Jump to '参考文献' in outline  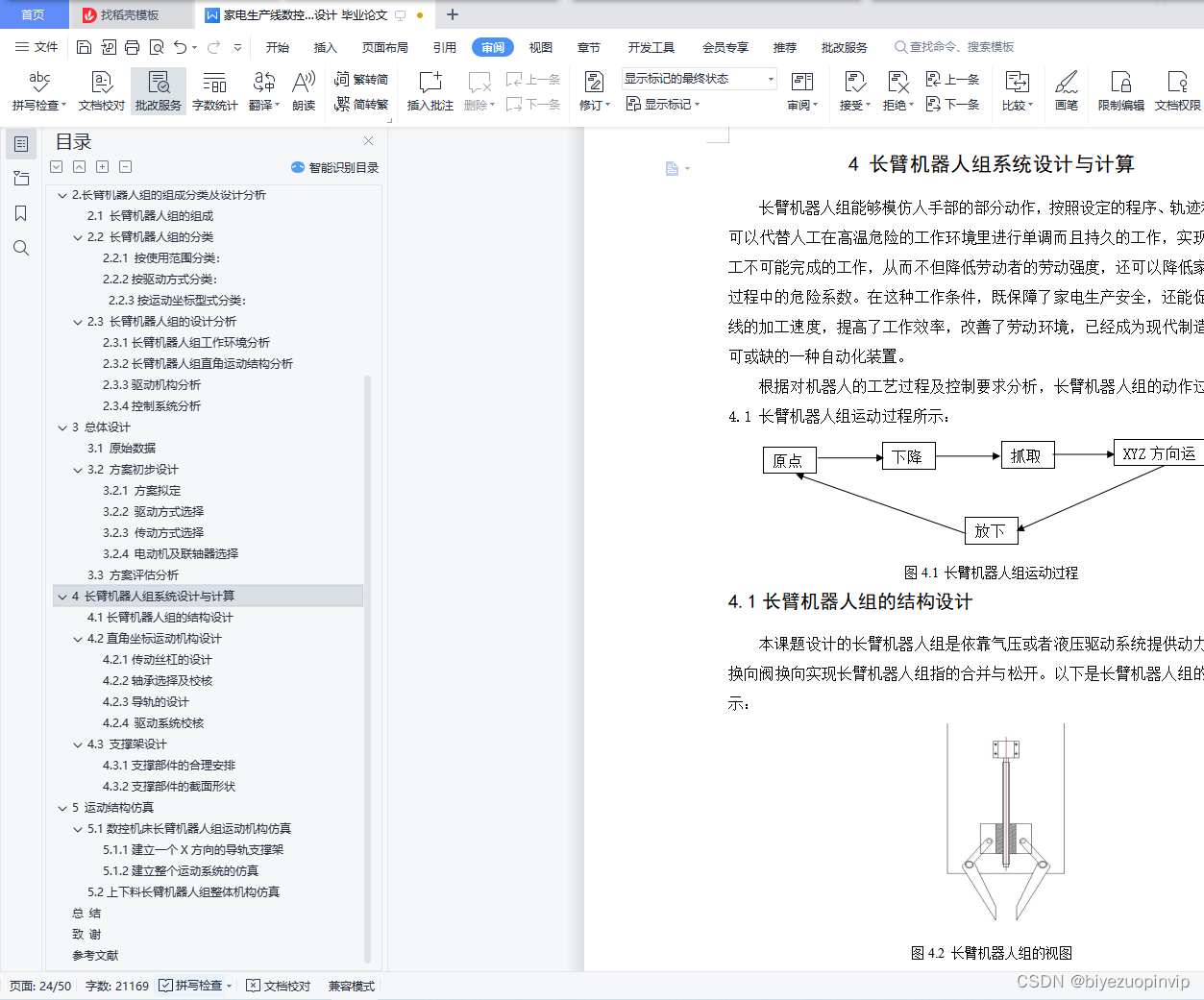[95, 956]
